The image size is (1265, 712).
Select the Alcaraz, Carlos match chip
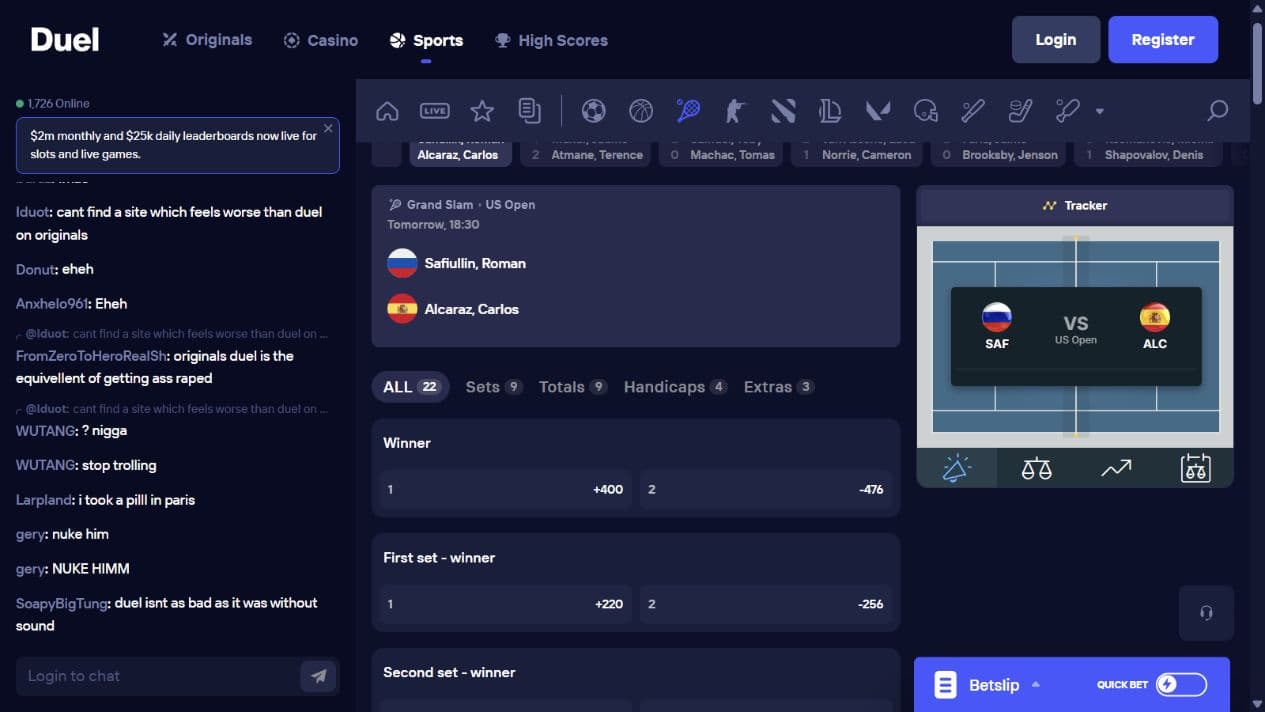click(460, 153)
